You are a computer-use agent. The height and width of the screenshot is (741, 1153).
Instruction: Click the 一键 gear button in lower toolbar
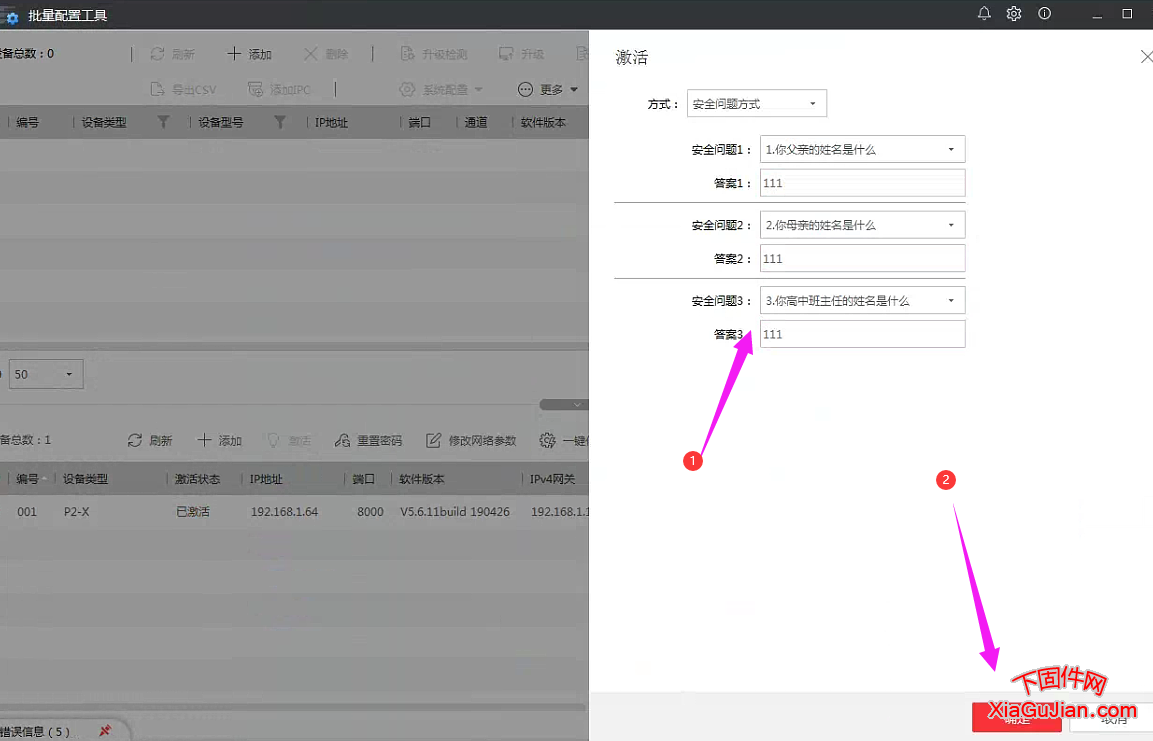563,440
